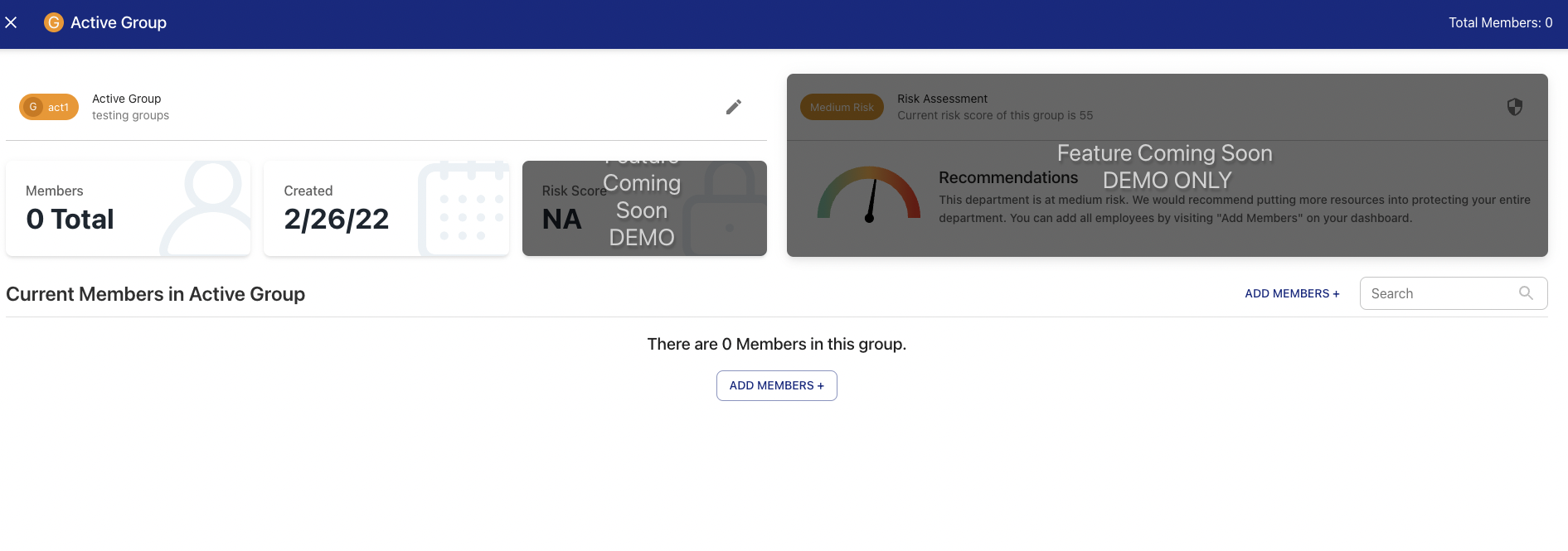This screenshot has width=1568, height=551.
Task: Click the orange G group avatar in header
Action: point(53,22)
